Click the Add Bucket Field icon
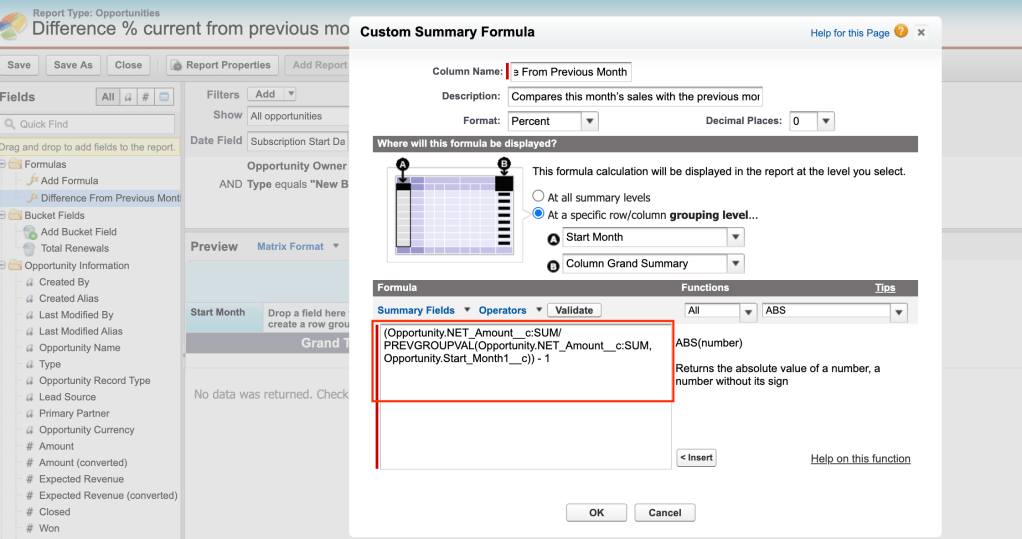1022x539 pixels. [30, 232]
